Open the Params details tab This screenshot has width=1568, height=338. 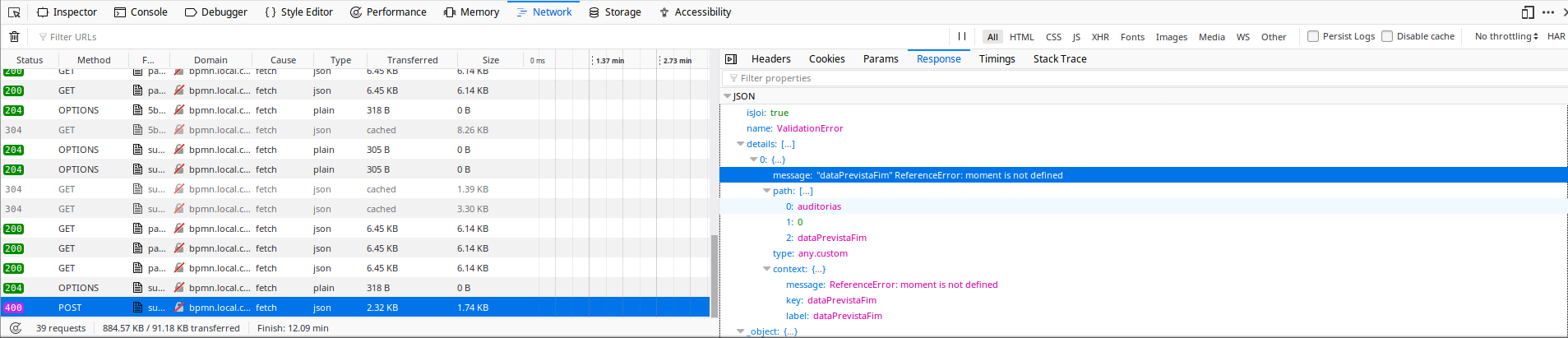881,59
